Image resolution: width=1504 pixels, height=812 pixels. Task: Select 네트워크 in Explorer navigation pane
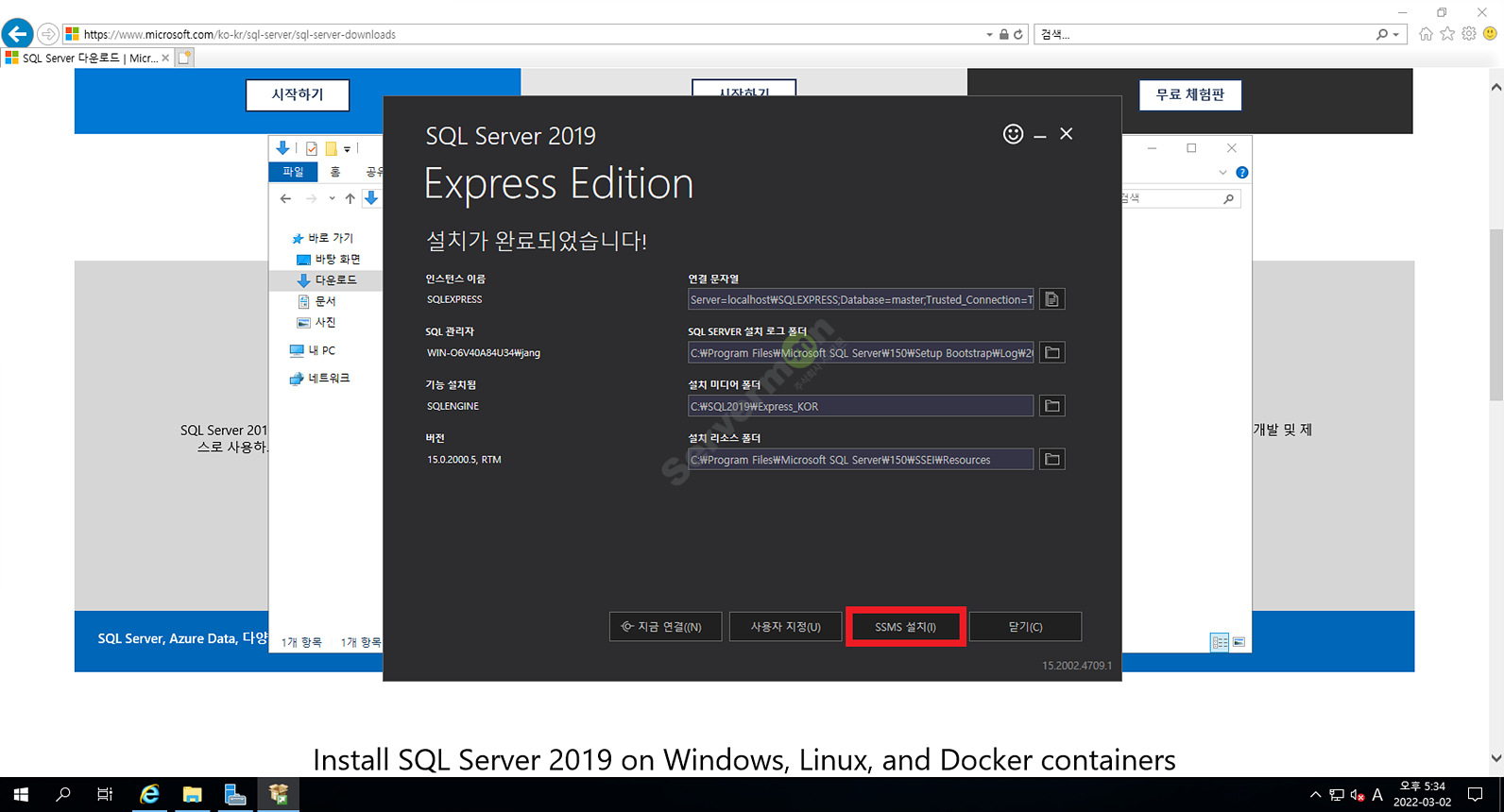point(319,378)
